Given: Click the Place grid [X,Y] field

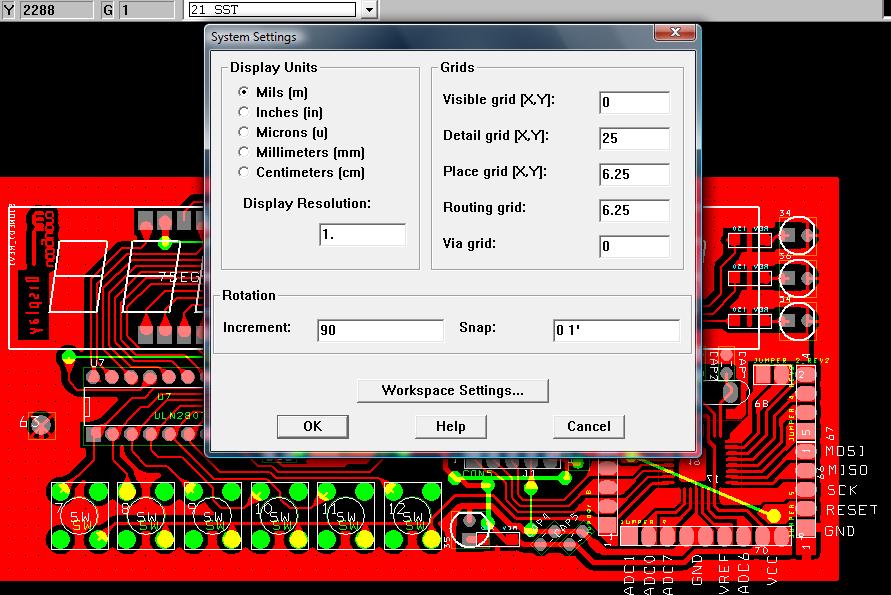Looking at the screenshot, I should (x=634, y=174).
